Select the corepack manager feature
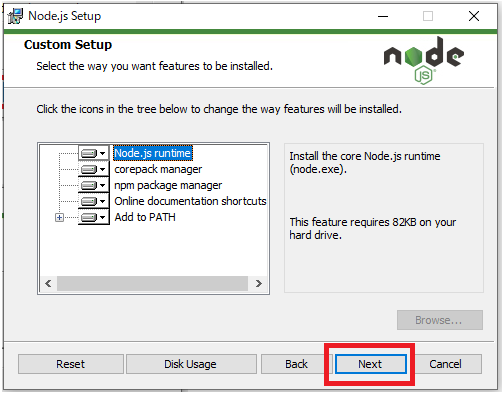Image resolution: width=502 pixels, height=393 pixels. (158, 169)
